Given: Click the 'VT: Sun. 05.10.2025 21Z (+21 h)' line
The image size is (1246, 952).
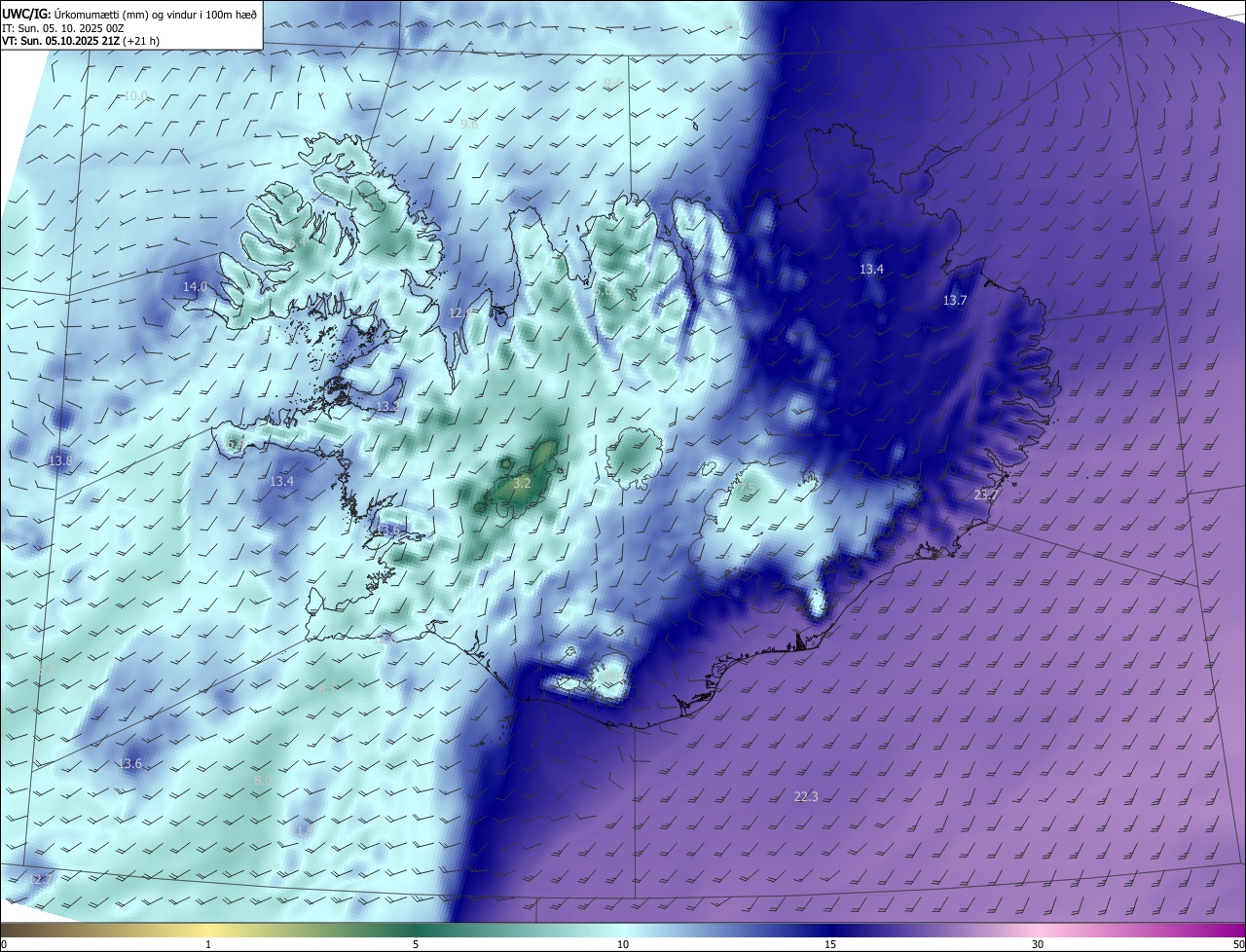Looking at the screenshot, I should [x=81, y=41].
